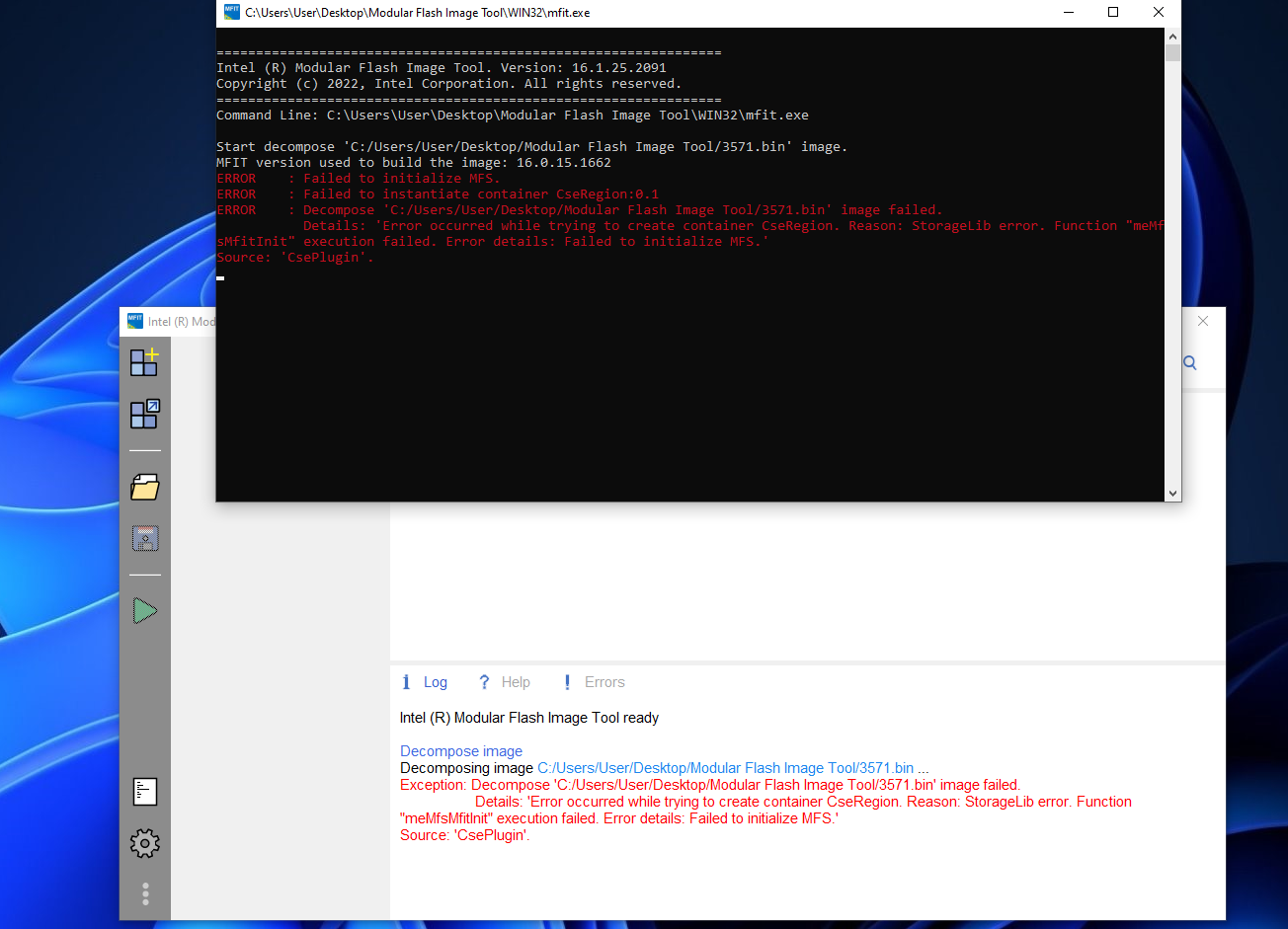Open the 3571.bin path link in the log
Image resolution: width=1288 pixels, height=929 pixels.
[726, 768]
